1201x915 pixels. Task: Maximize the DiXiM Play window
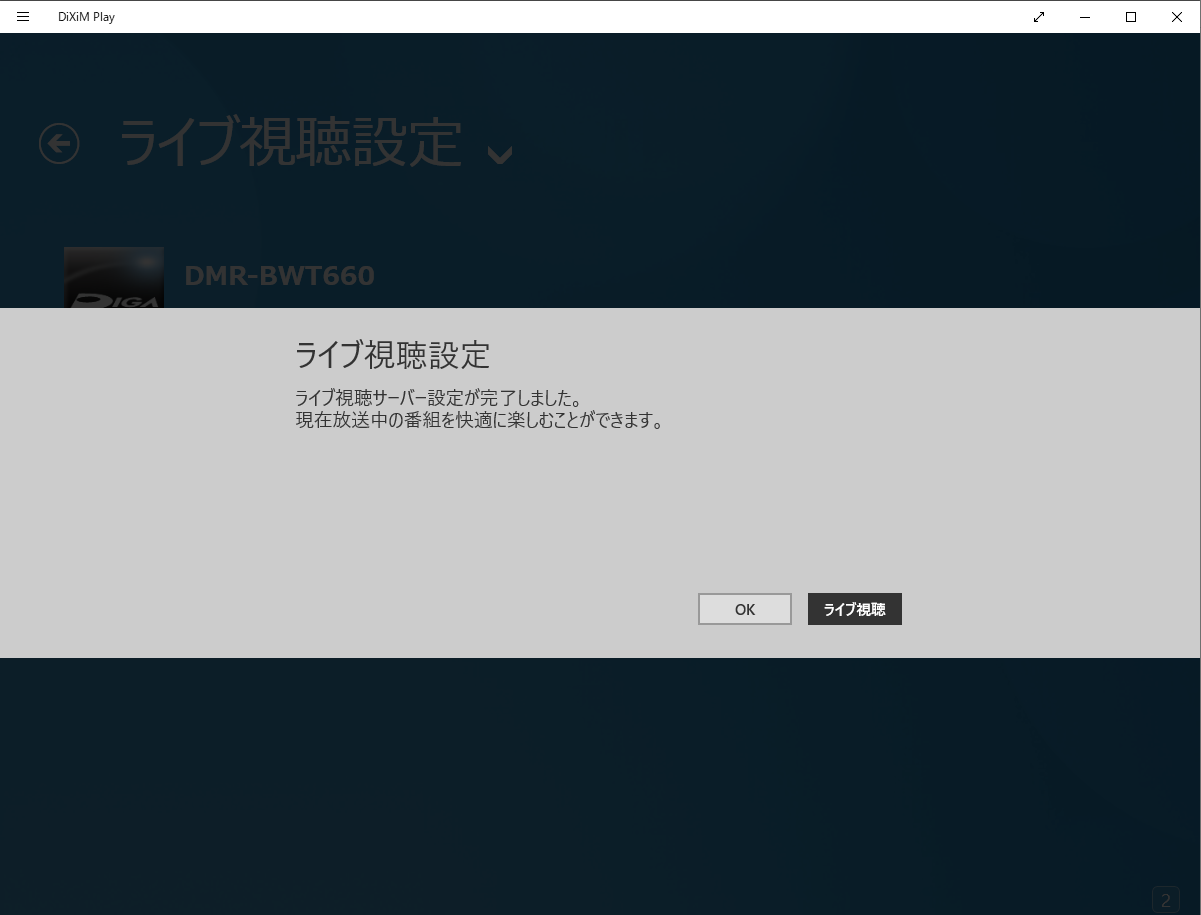(1131, 17)
